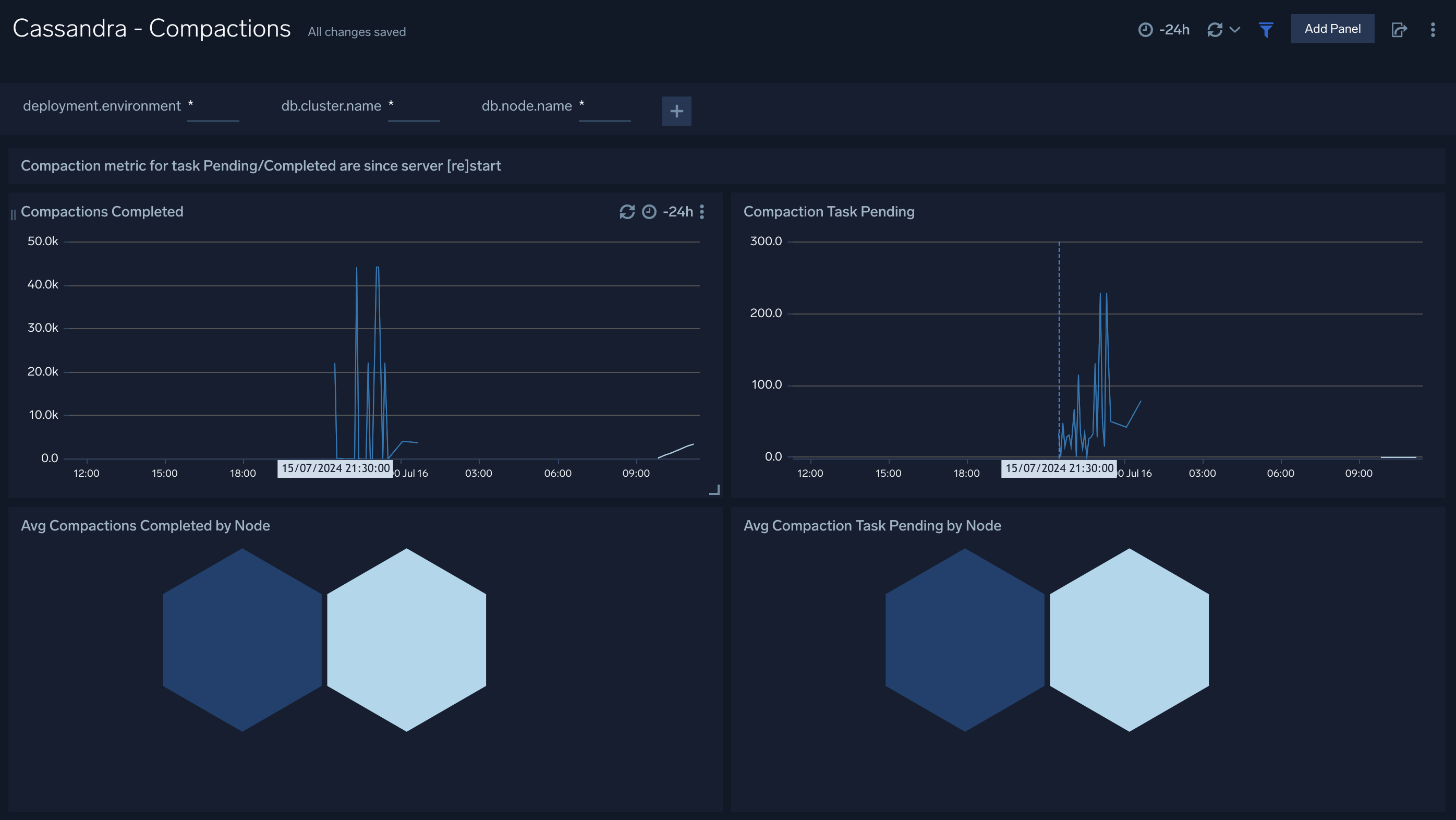Screen dimensions: 1456x820
Task: Click the Compaction Task Pending panel title
Action: click(829, 211)
